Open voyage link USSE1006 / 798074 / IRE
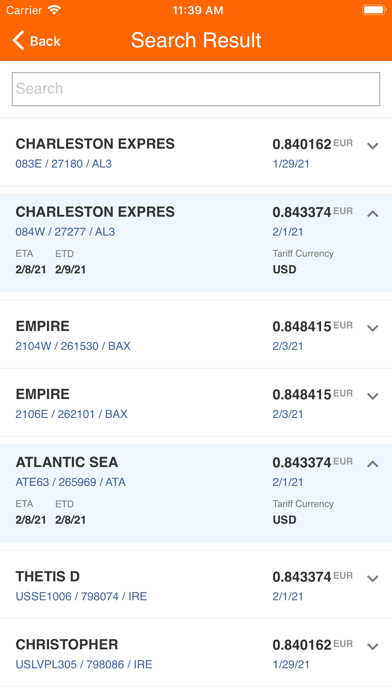392x696 pixels. click(x=81, y=597)
